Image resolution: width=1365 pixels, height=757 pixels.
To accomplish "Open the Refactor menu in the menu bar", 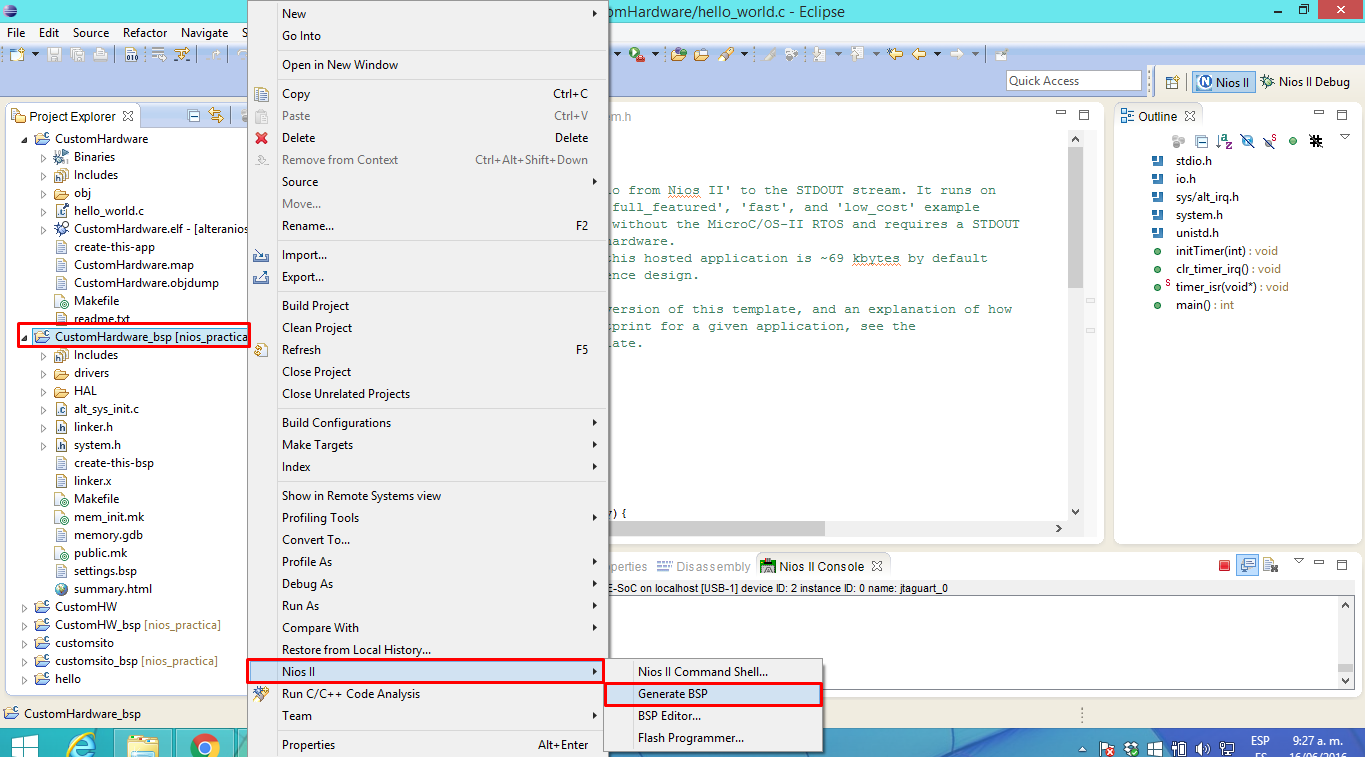I will coord(145,33).
